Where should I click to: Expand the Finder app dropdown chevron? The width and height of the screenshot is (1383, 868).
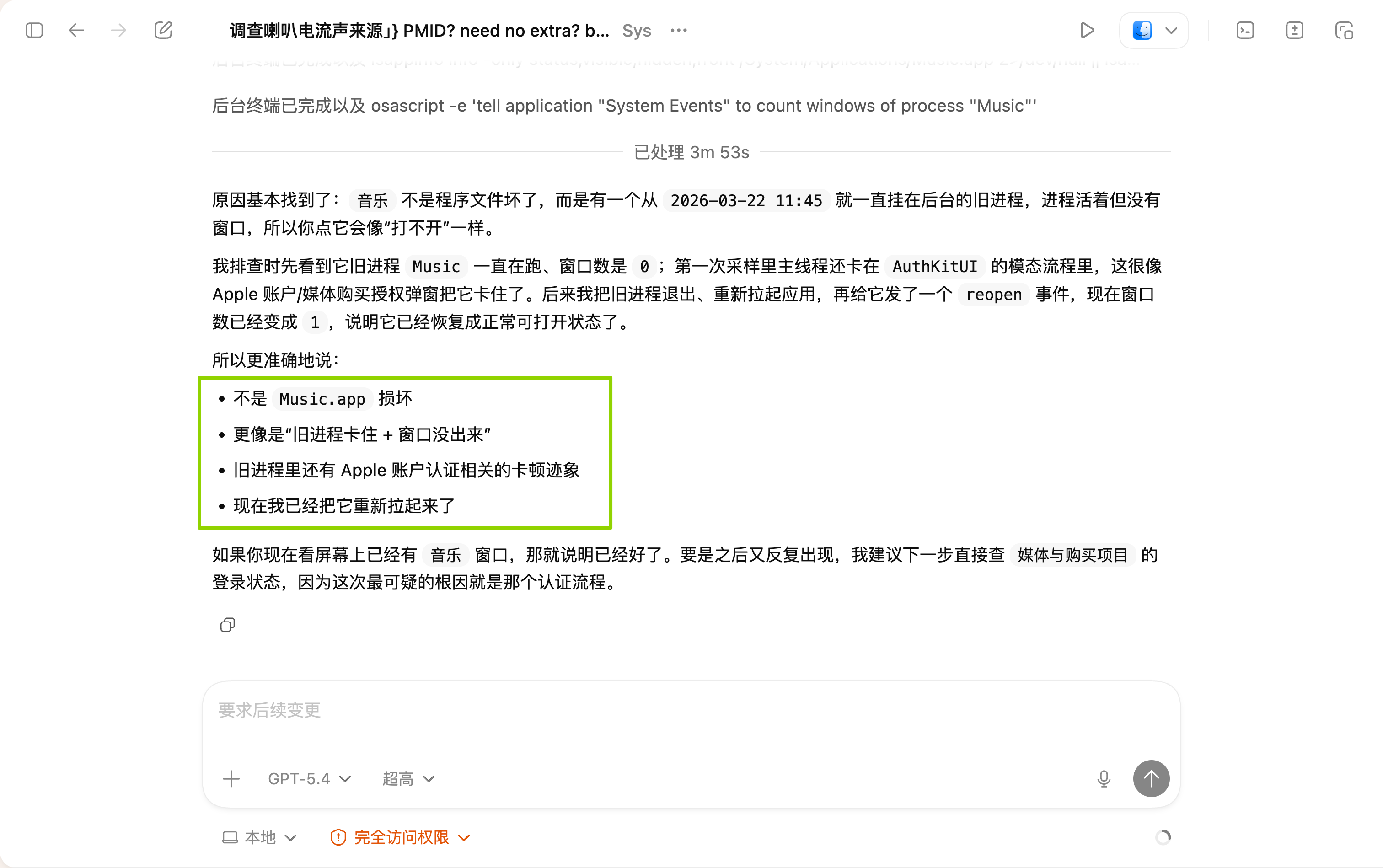tap(1172, 31)
